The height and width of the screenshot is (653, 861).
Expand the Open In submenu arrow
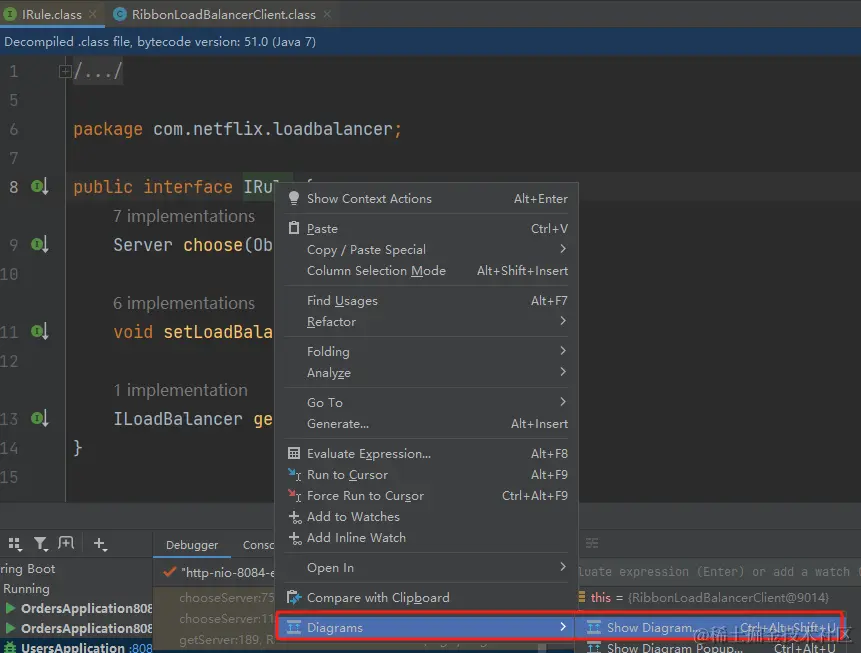(563, 566)
